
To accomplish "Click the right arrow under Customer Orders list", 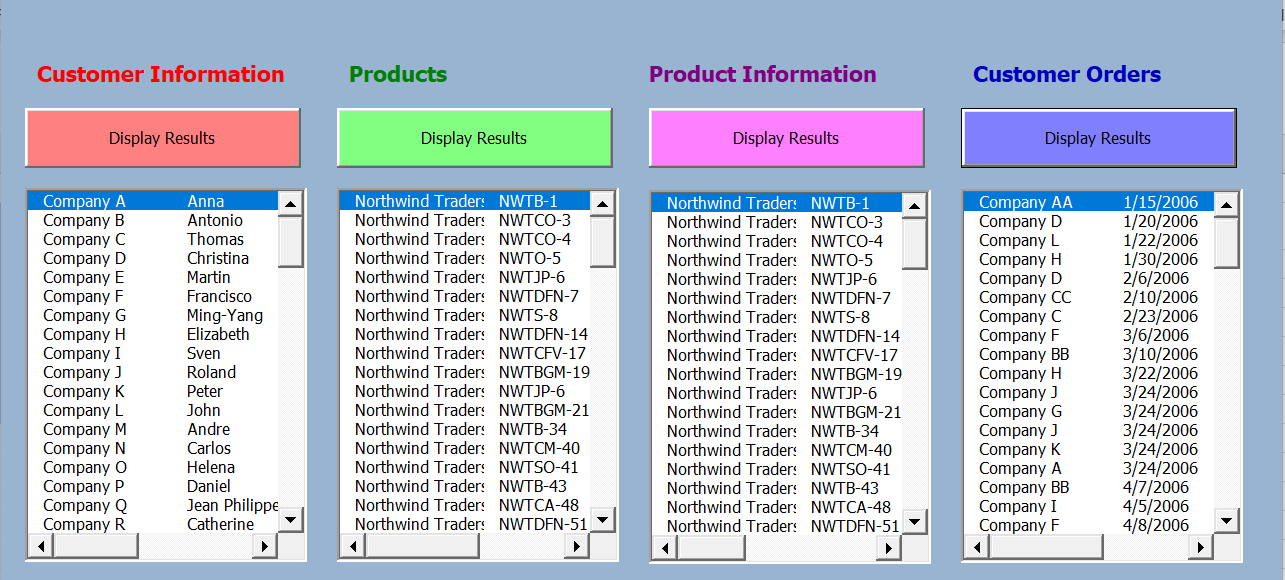I will pyautogui.click(x=1201, y=547).
